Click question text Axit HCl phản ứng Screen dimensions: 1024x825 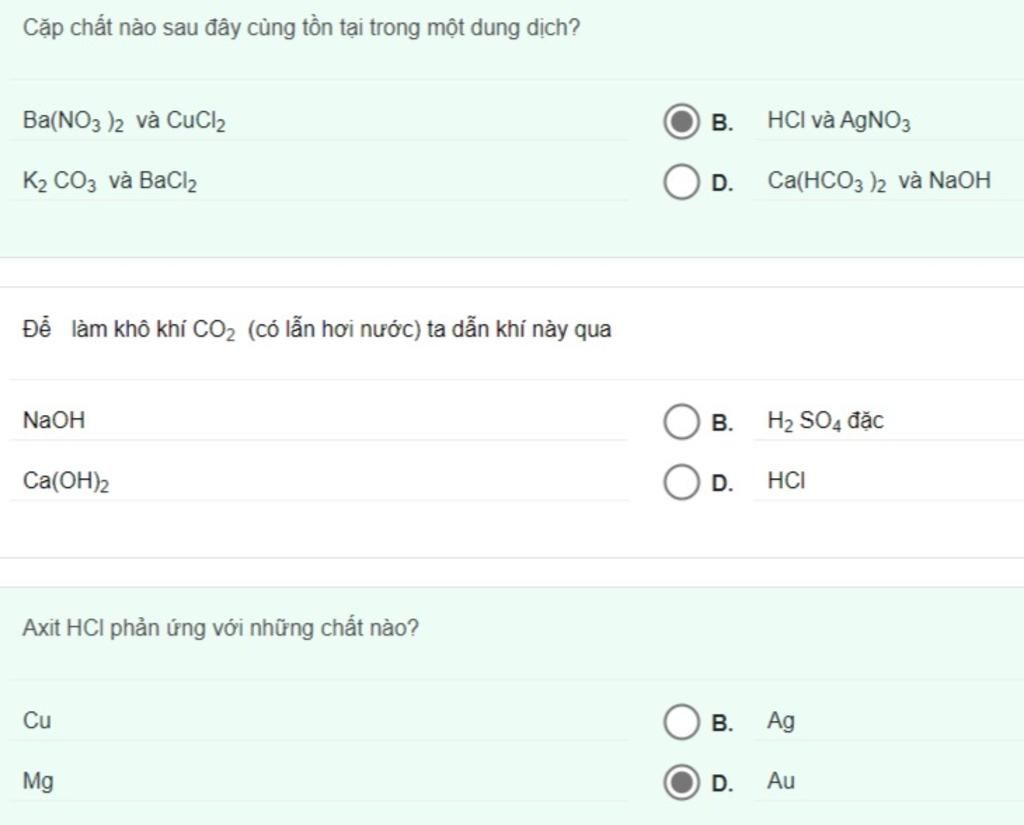[x=221, y=629]
